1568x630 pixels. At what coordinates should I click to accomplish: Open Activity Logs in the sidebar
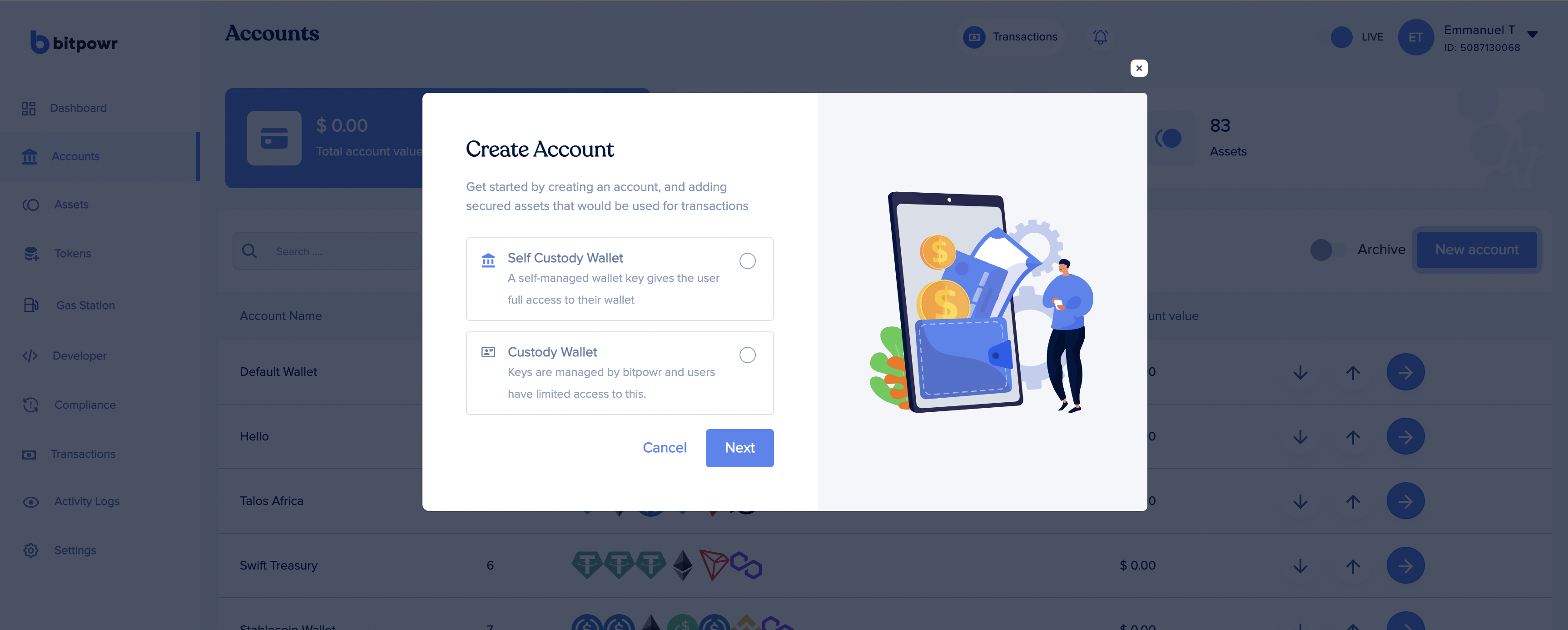click(86, 501)
